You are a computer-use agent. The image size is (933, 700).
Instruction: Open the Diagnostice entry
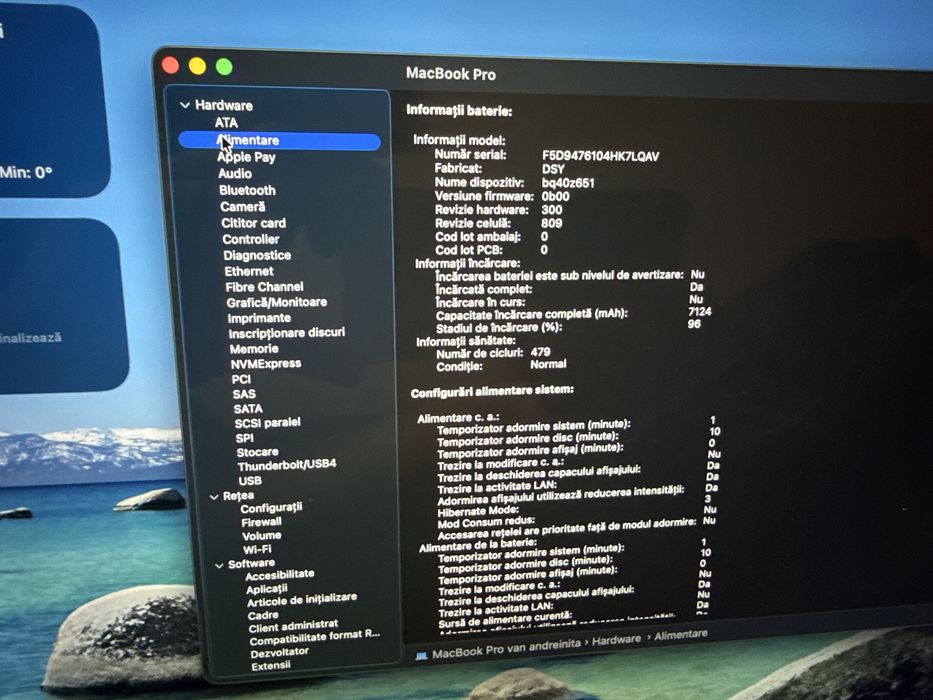point(257,255)
